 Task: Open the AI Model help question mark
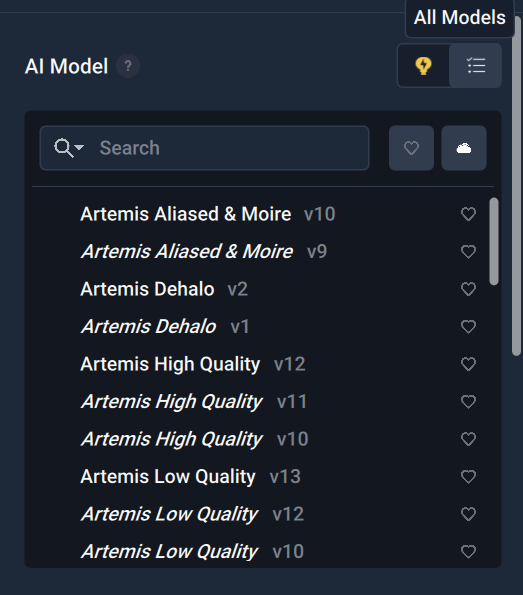point(128,66)
